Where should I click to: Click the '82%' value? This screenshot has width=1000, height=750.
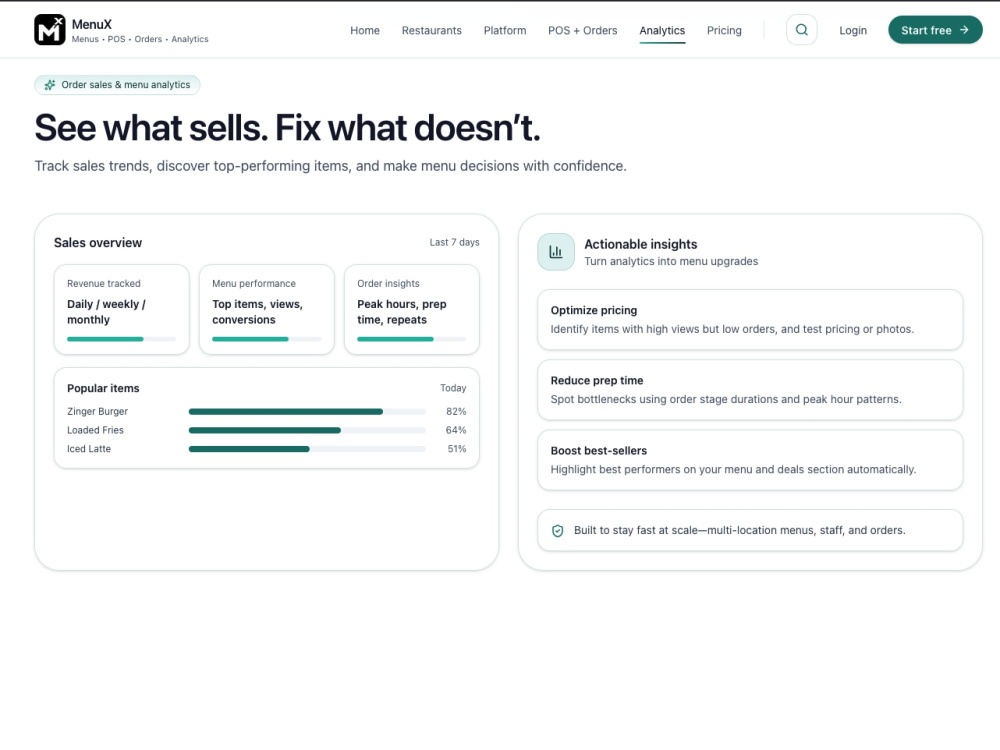pyautogui.click(x=456, y=412)
